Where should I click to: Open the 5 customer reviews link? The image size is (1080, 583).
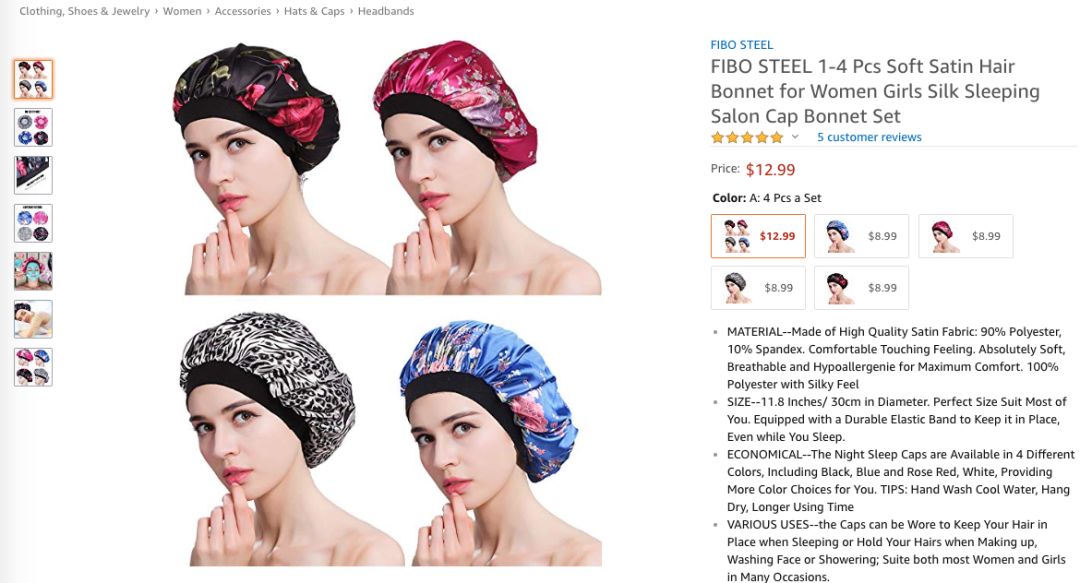(x=869, y=137)
